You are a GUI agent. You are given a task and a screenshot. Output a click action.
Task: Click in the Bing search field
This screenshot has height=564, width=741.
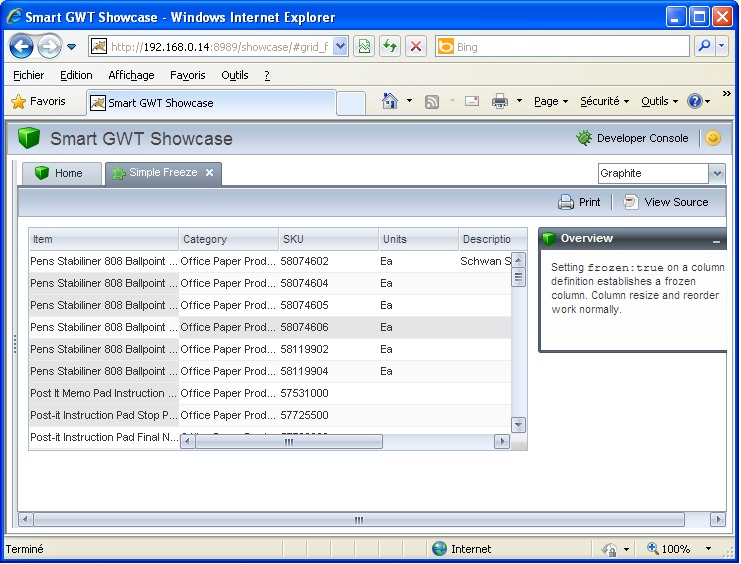tap(570, 47)
